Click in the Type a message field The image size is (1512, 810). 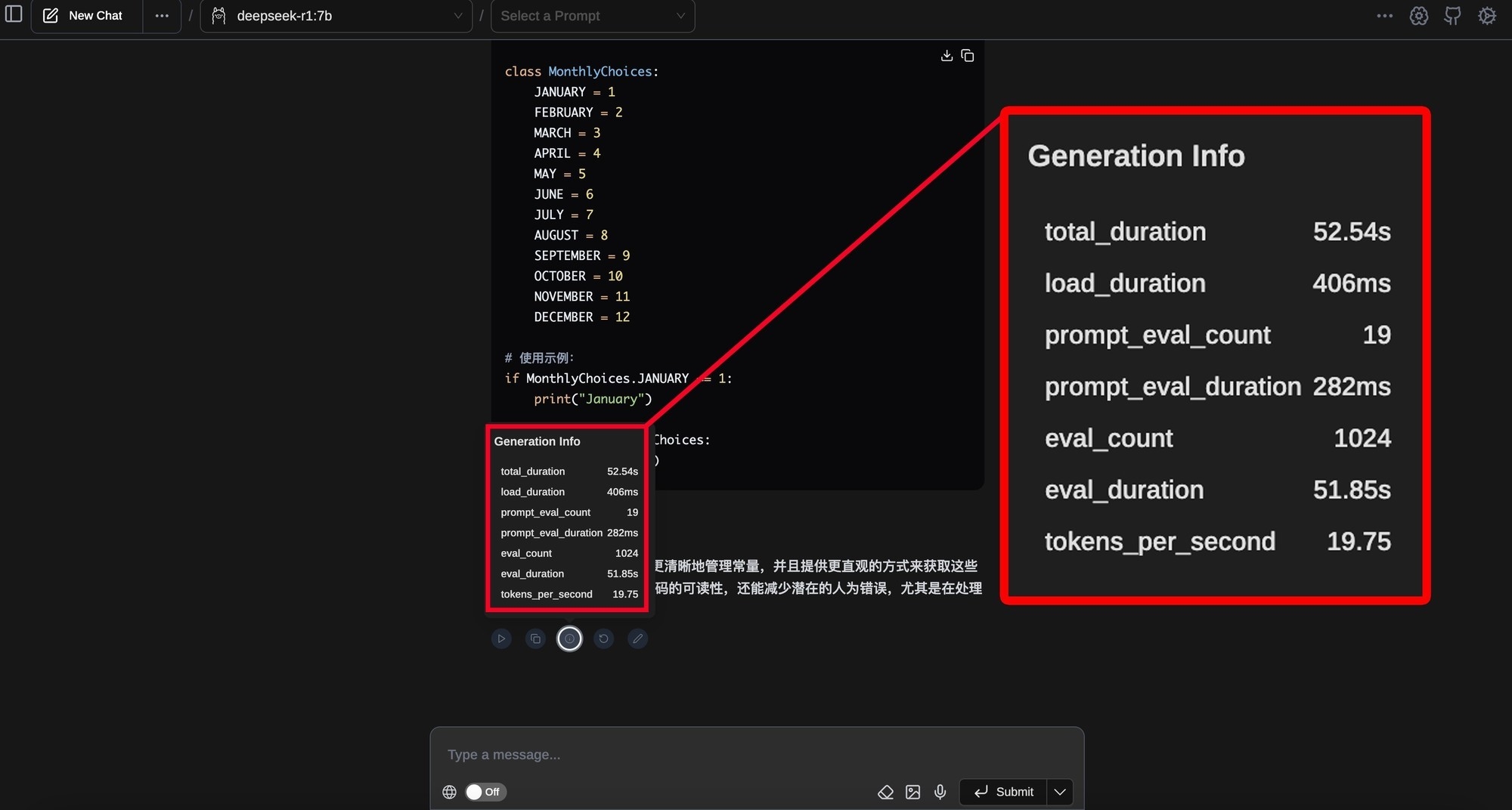tap(756, 755)
